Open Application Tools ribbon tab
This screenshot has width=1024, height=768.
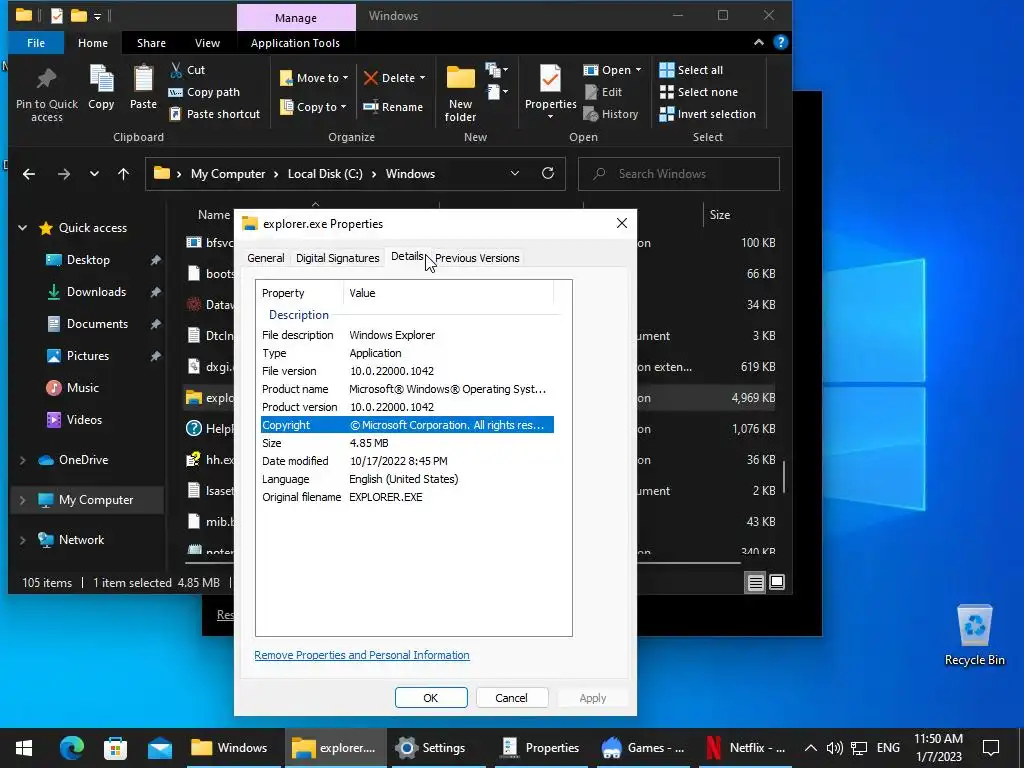(295, 43)
